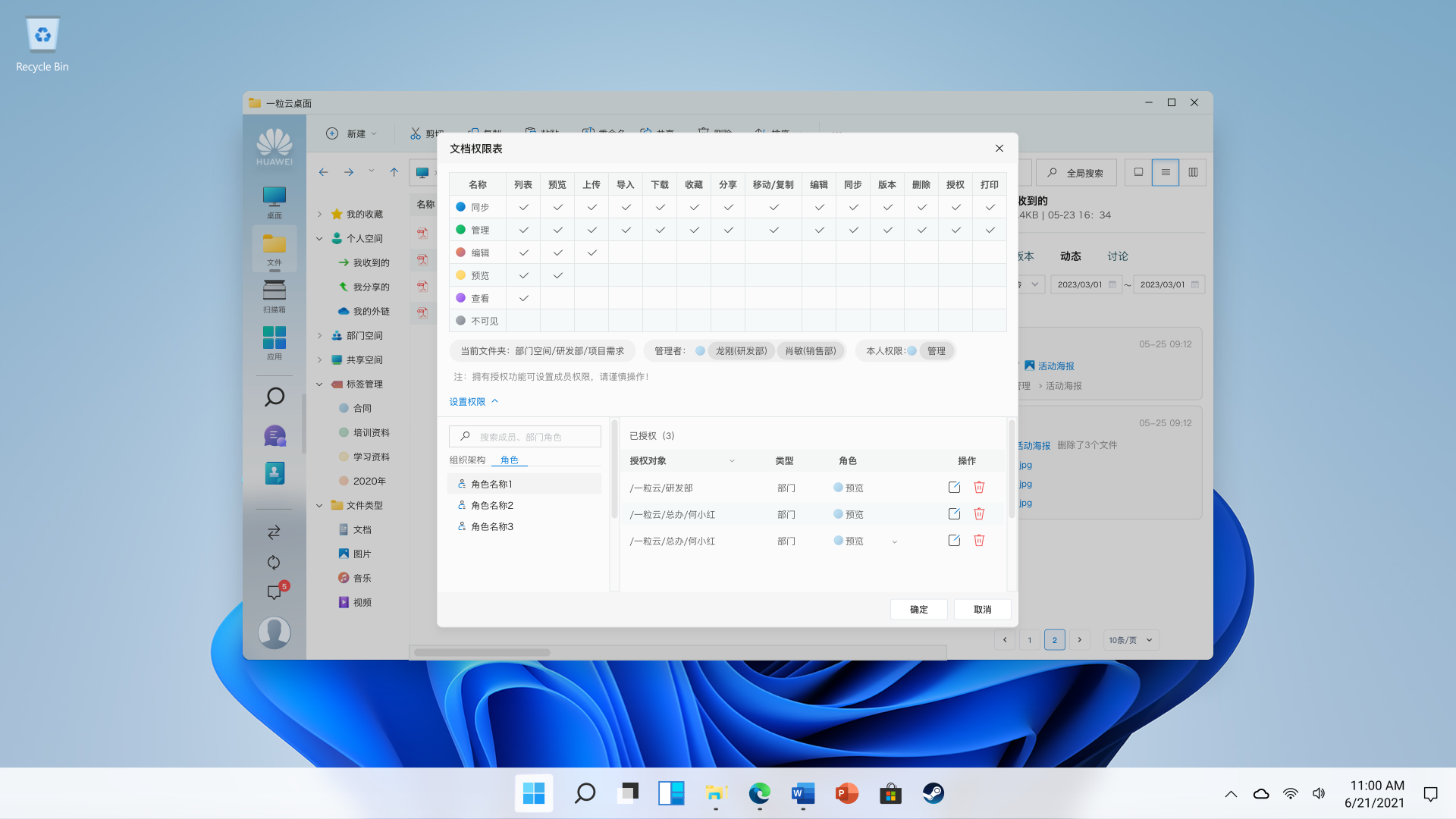Switch to the 角色 tab
Image resolution: width=1456 pixels, height=819 pixels.
[x=510, y=460]
